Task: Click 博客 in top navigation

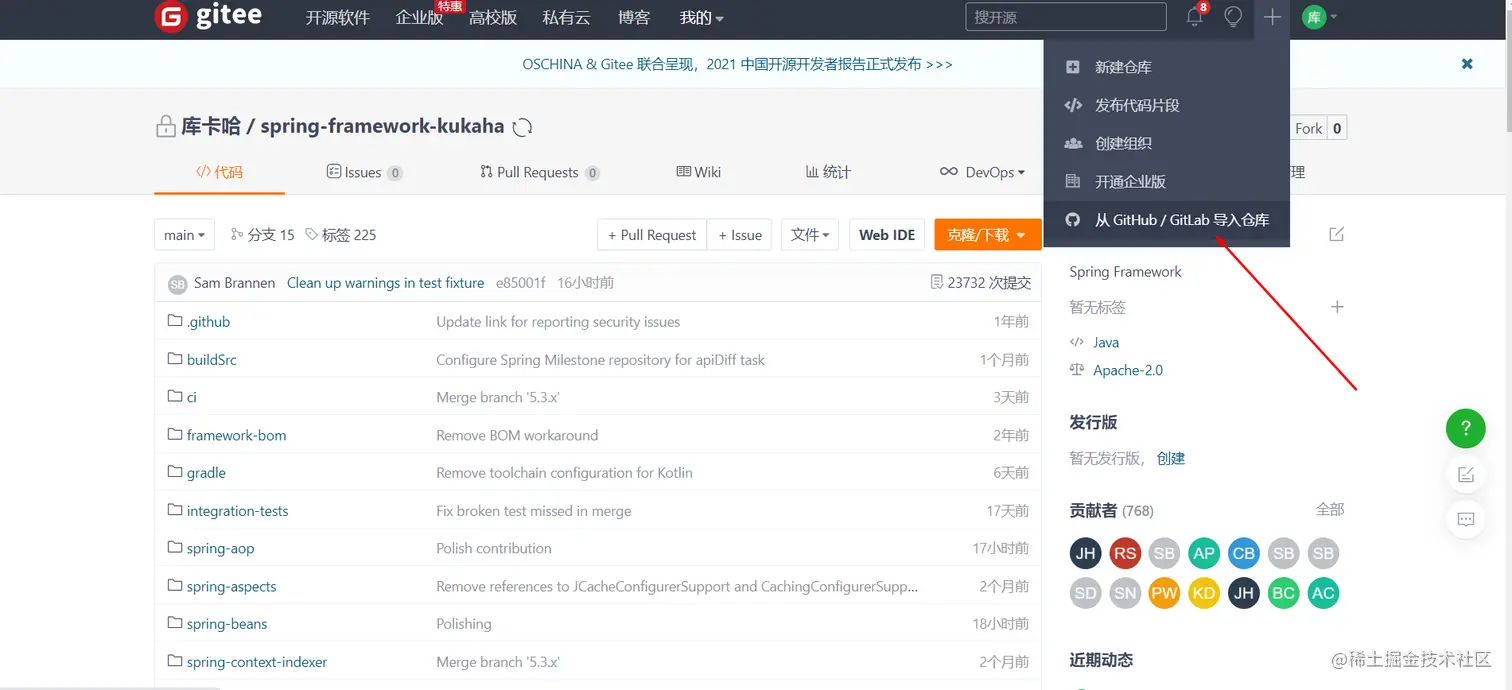Action: (634, 17)
